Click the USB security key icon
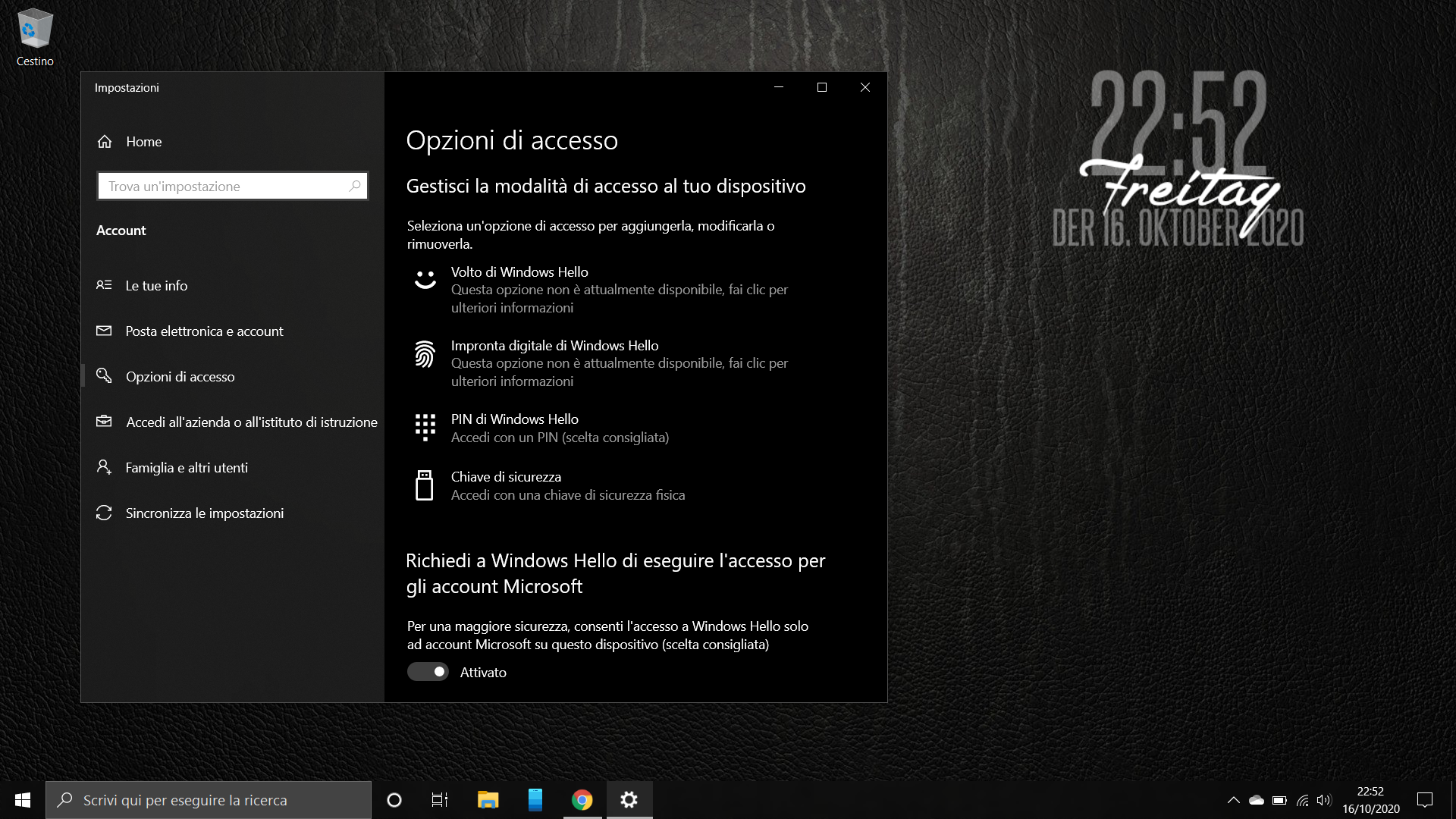The width and height of the screenshot is (1456, 819). click(425, 485)
